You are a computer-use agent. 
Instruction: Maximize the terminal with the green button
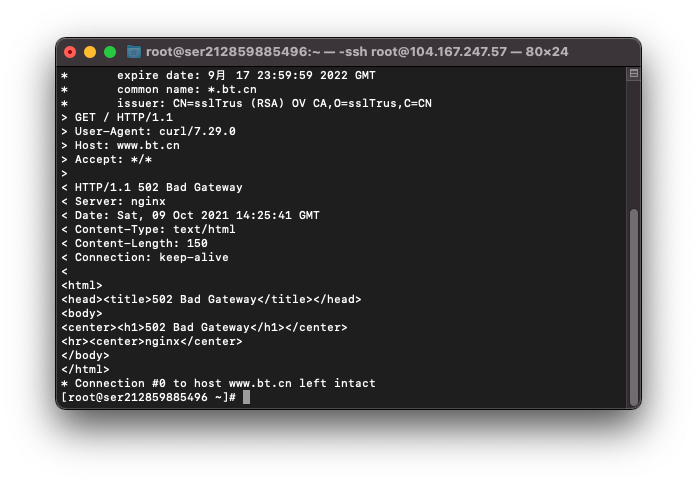click(x=110, y=52)
